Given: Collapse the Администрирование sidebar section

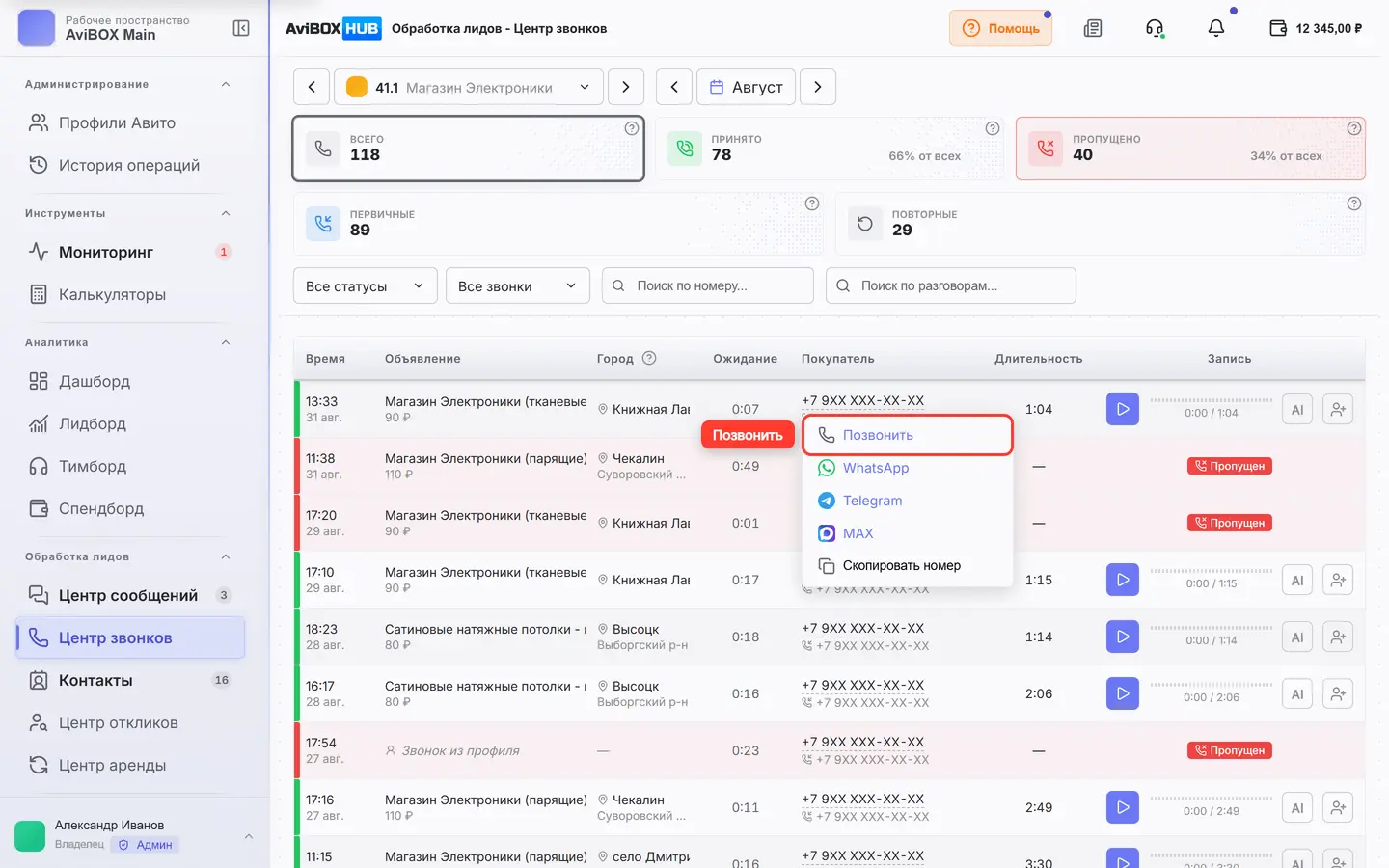Looking at the screenshot, I should tap(226, 84).
